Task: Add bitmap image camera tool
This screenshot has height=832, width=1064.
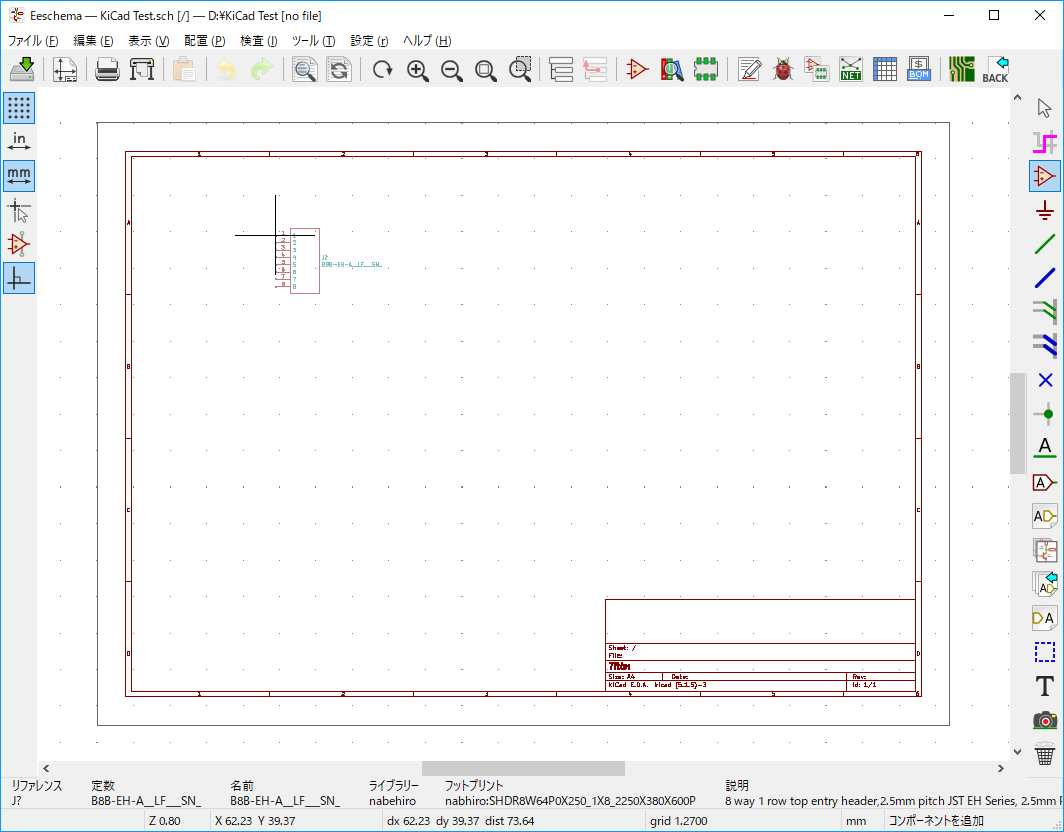Action: click(x=1045, y=720)
